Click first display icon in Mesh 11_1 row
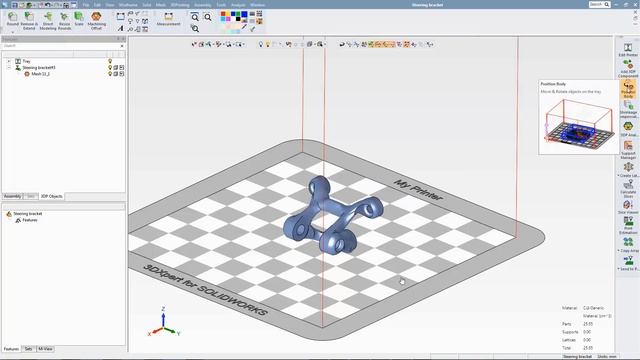This screenshot has height=360, width=640. (x=116, y=74)
